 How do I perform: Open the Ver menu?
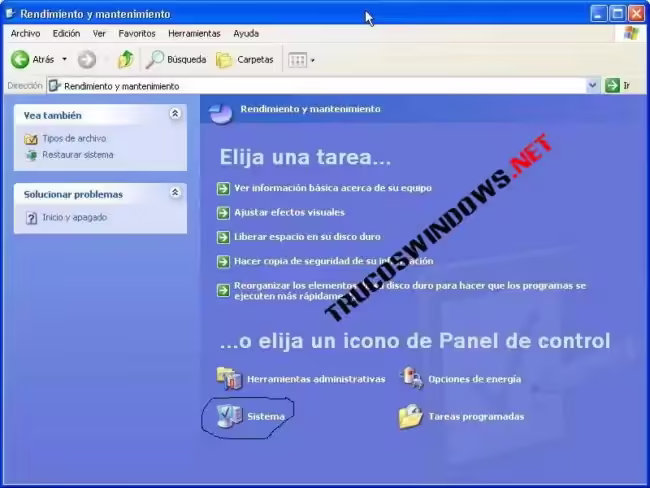(x=99, y=34)
